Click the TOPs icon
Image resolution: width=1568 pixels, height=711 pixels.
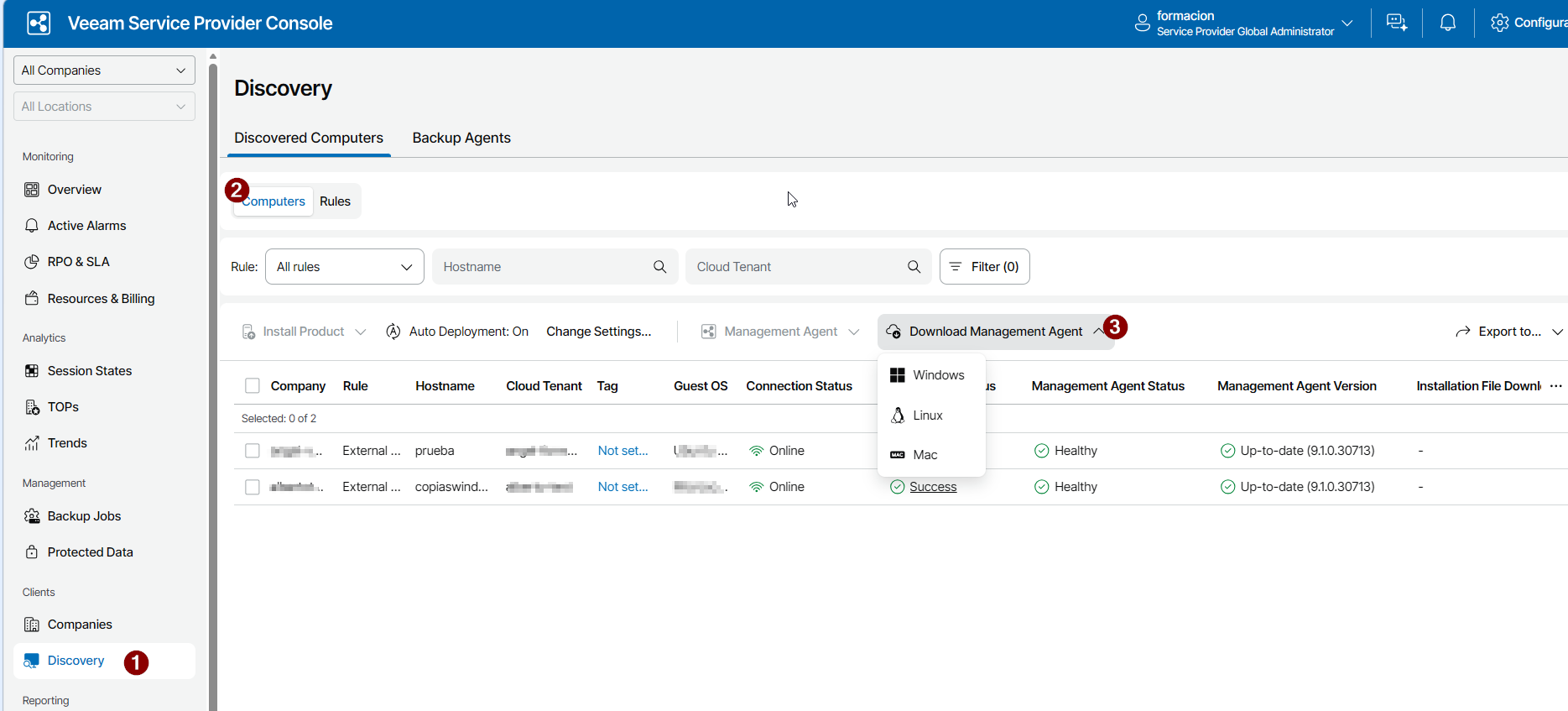[32, 407]
